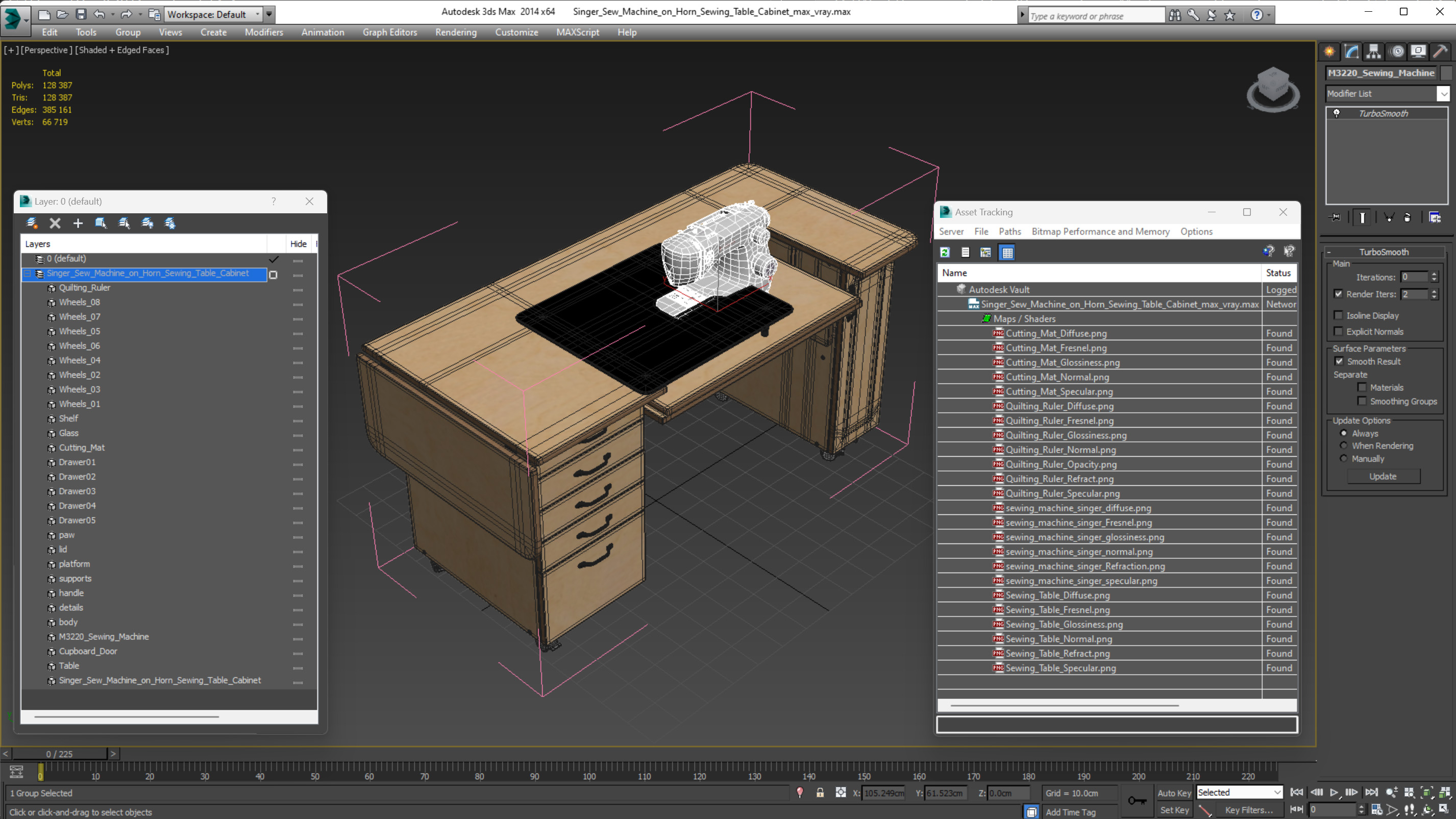
Task: Switch Asset Tracking to table view
Action: point(1007,253)
